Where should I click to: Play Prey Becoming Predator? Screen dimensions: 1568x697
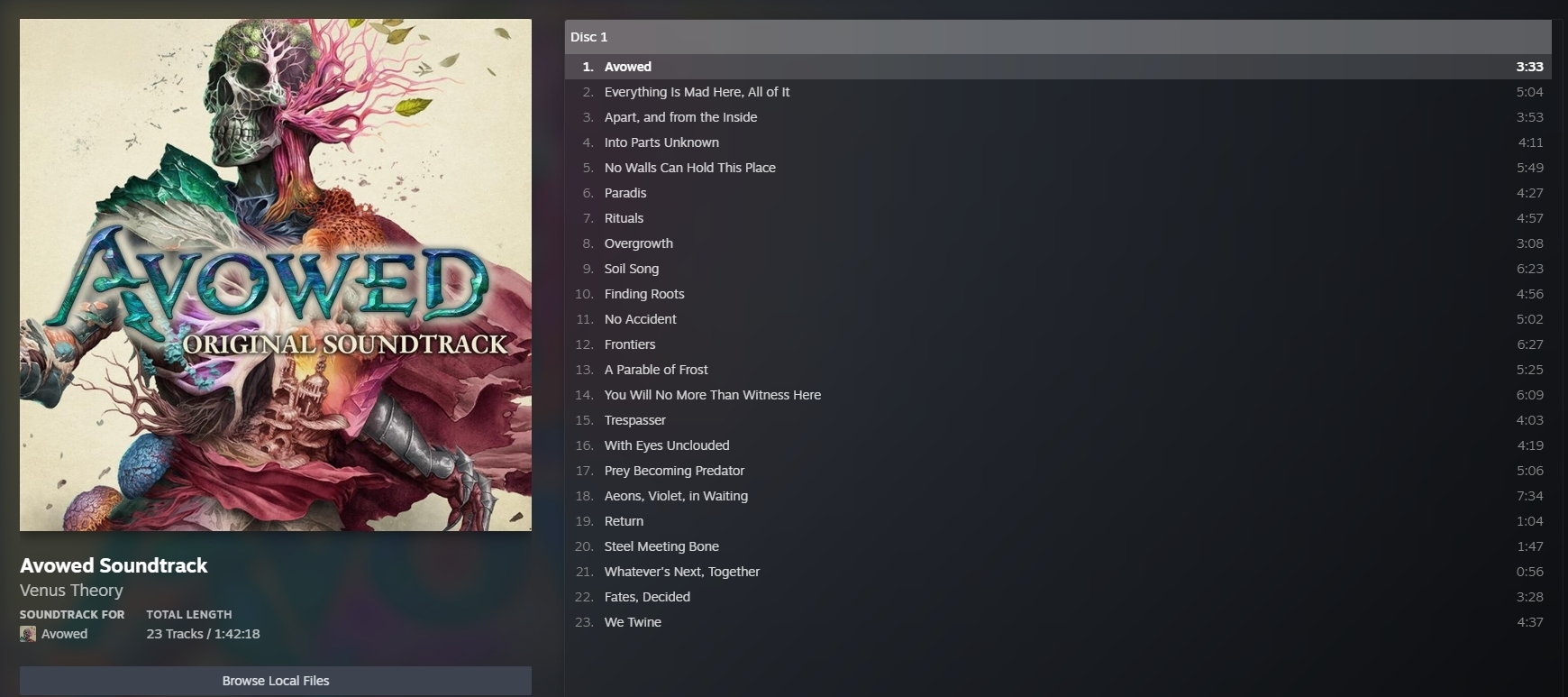click(1058, 471)
